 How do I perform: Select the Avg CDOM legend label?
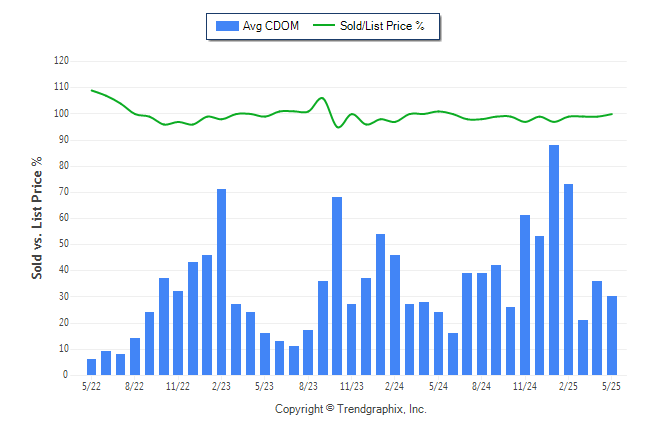point(271,26)
